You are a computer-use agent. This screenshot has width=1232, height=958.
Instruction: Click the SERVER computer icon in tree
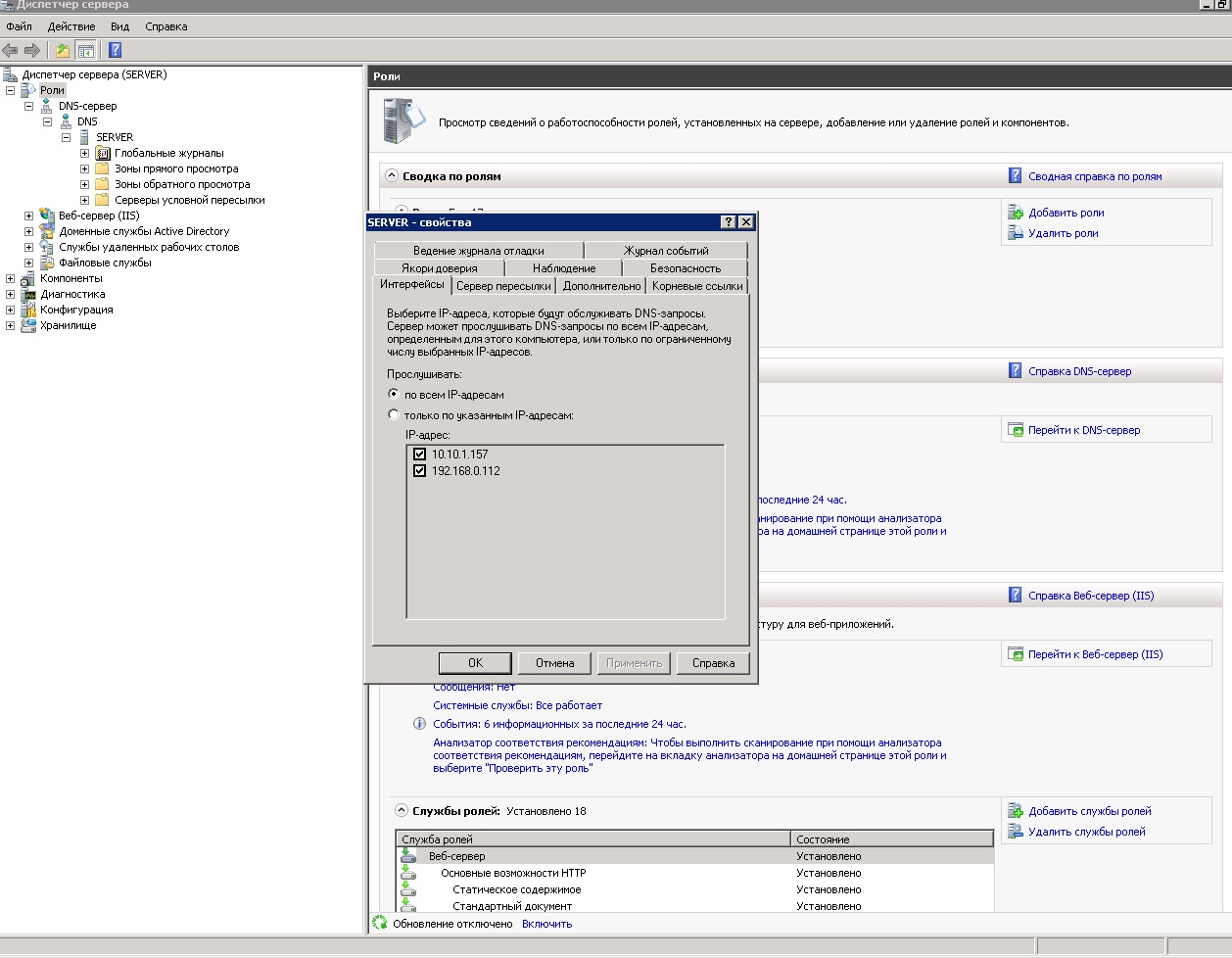84,137
